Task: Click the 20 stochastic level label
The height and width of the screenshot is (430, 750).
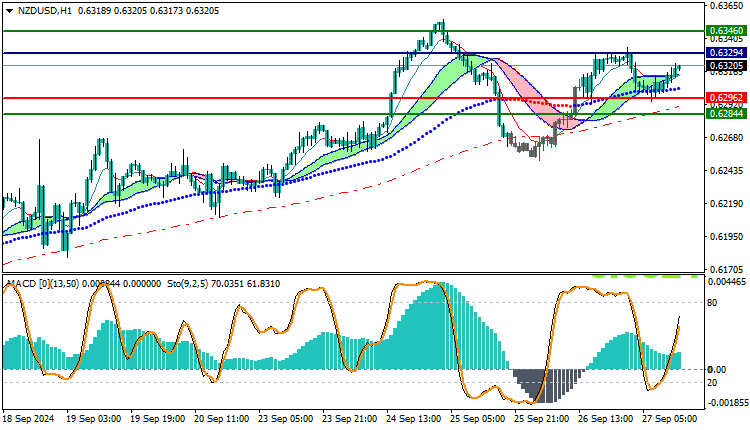Action: (712, 383)
